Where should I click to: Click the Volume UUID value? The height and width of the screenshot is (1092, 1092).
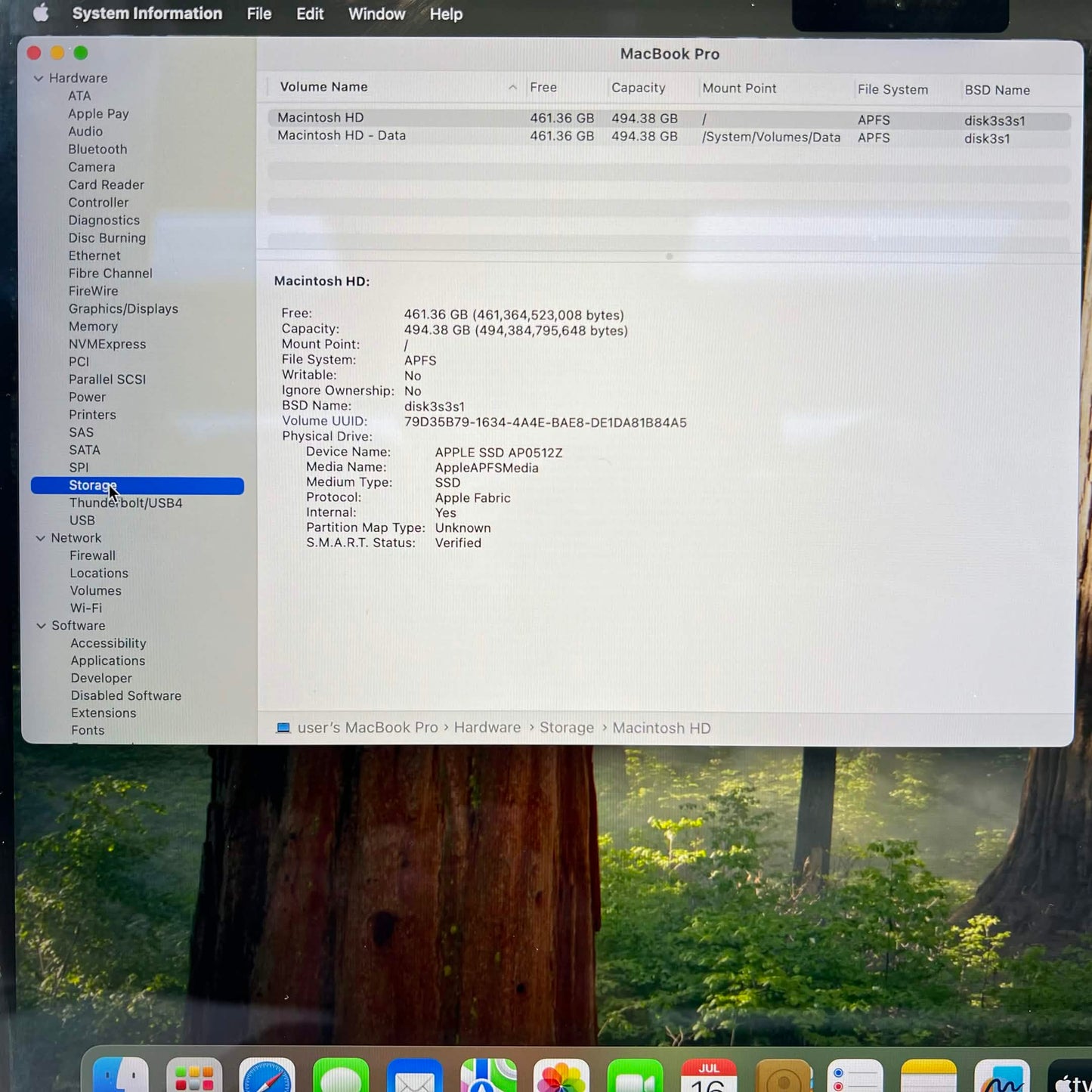545,422
